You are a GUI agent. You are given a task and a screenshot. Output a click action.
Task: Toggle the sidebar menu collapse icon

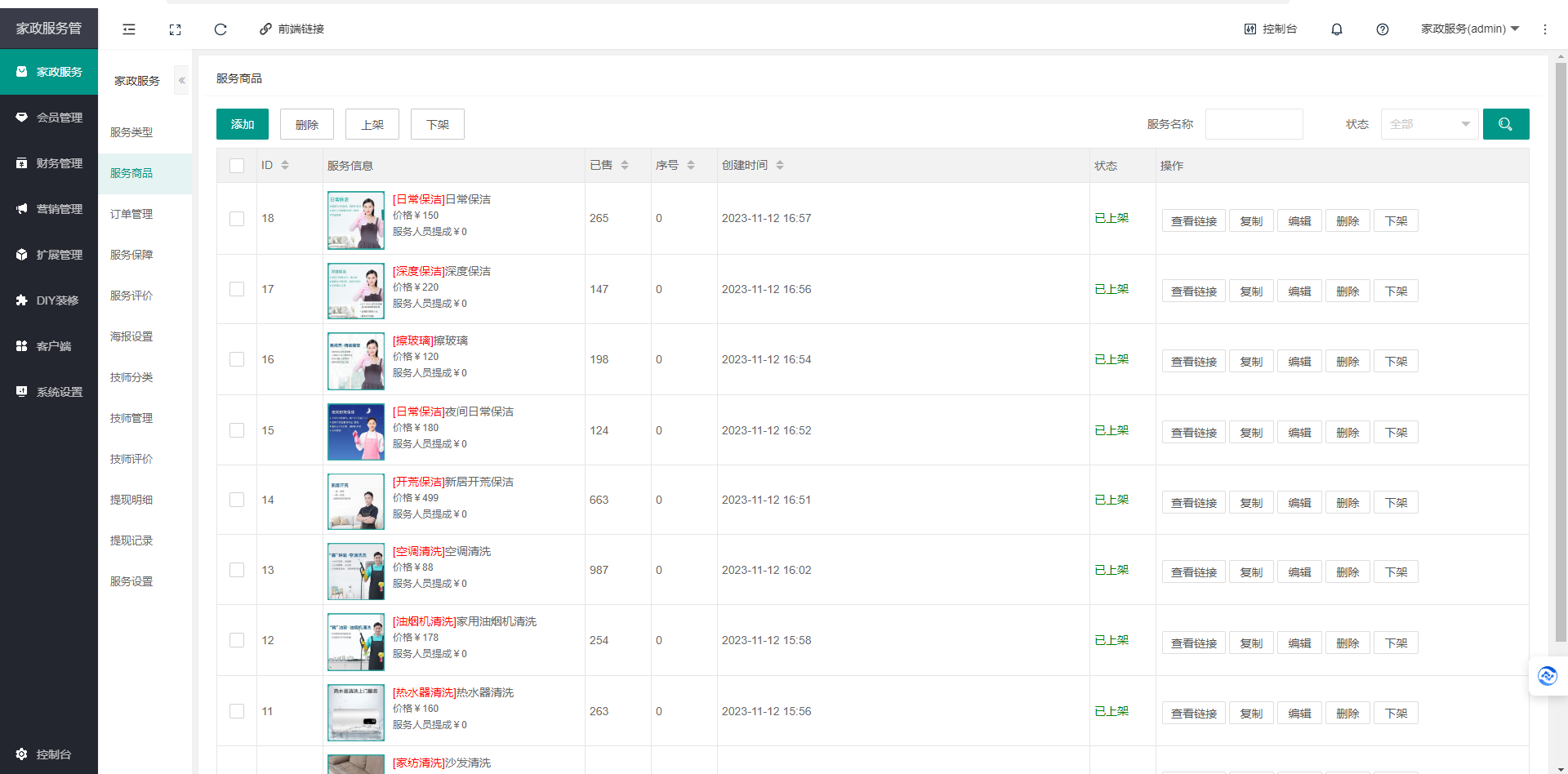coord(129,29)
